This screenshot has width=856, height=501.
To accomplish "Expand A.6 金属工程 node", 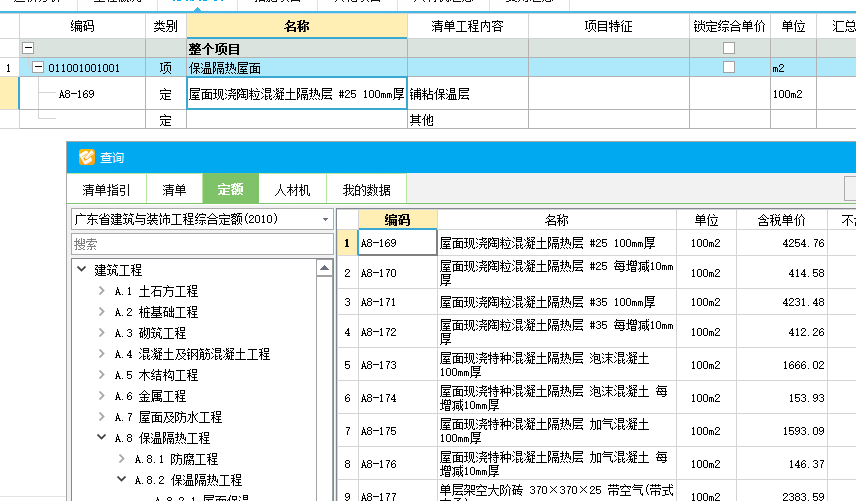I will point(102,395).
